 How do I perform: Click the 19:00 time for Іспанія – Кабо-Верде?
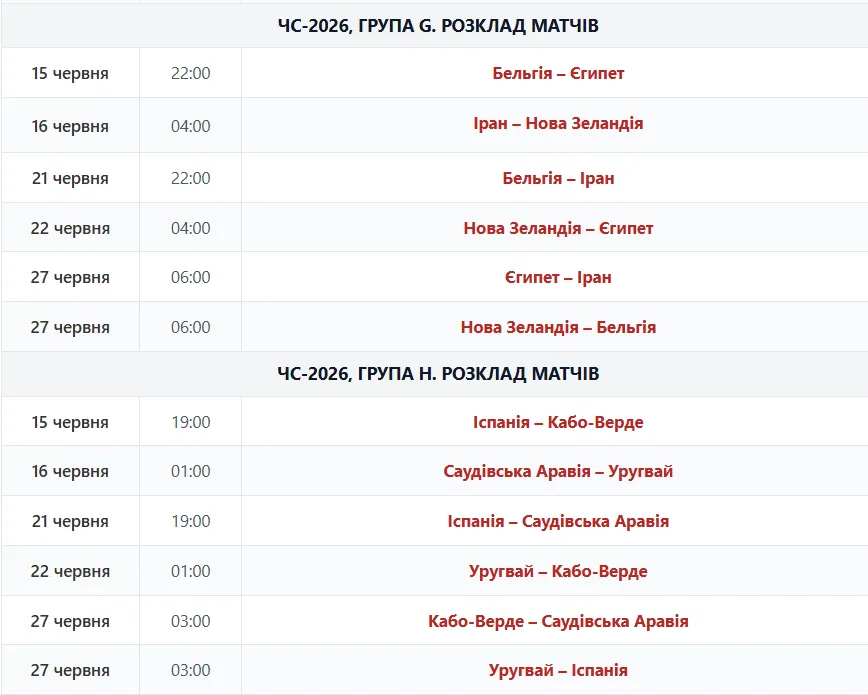pyautogui.click(x=190, y=422)
